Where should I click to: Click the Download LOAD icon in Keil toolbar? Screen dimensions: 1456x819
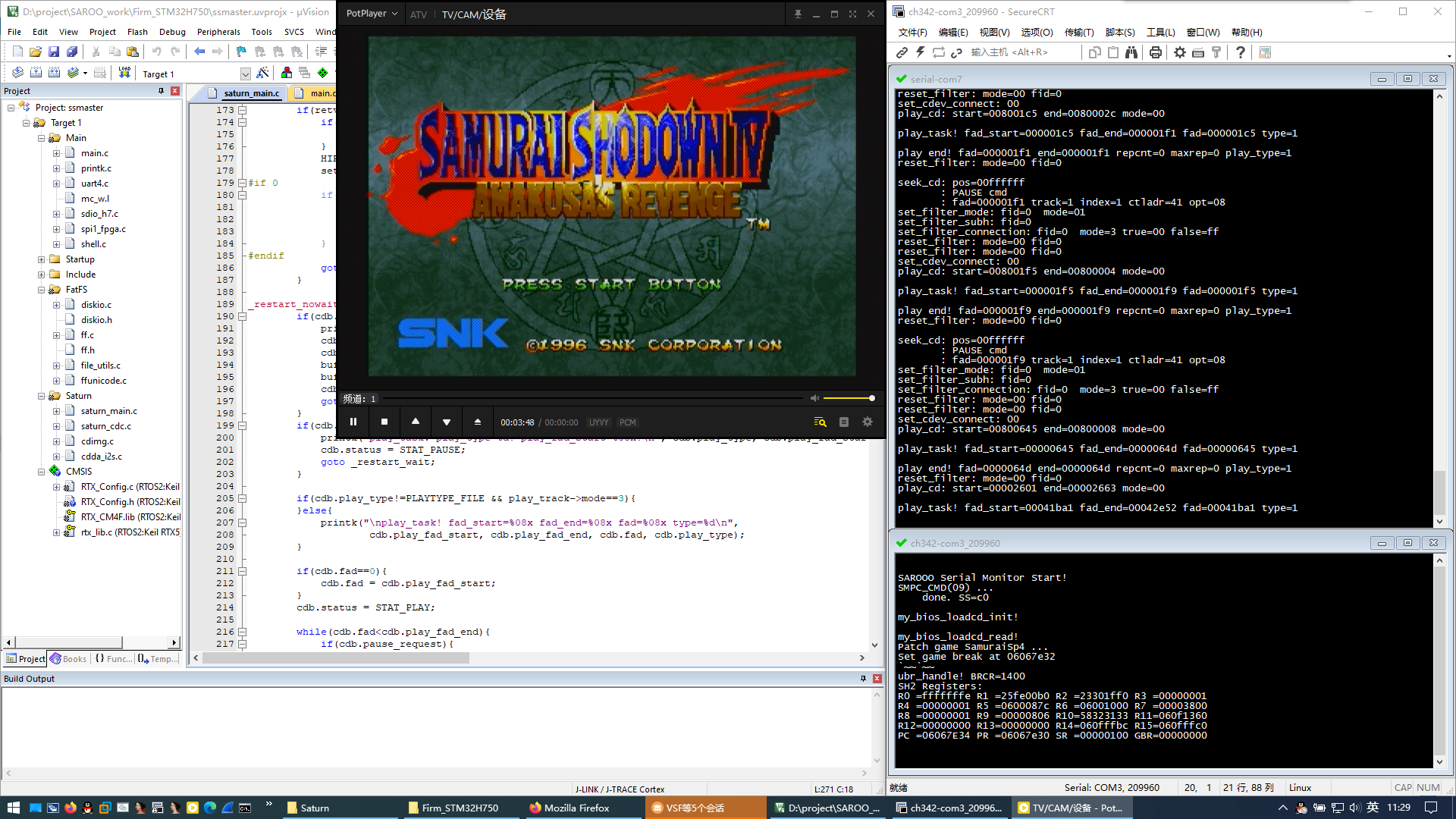pyautogui.click(x=124, y=73)
